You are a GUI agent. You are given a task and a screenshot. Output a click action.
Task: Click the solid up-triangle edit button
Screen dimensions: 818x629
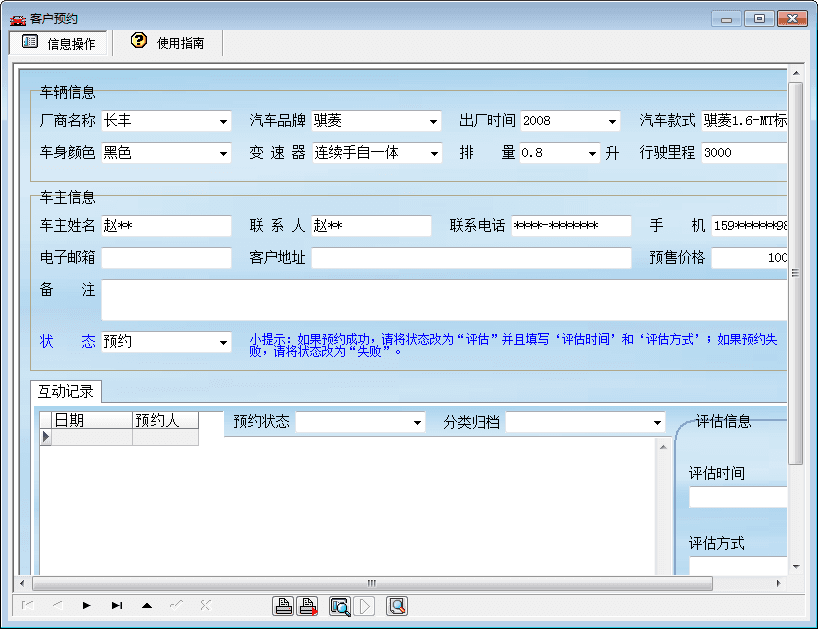click(x=147, y=605)
